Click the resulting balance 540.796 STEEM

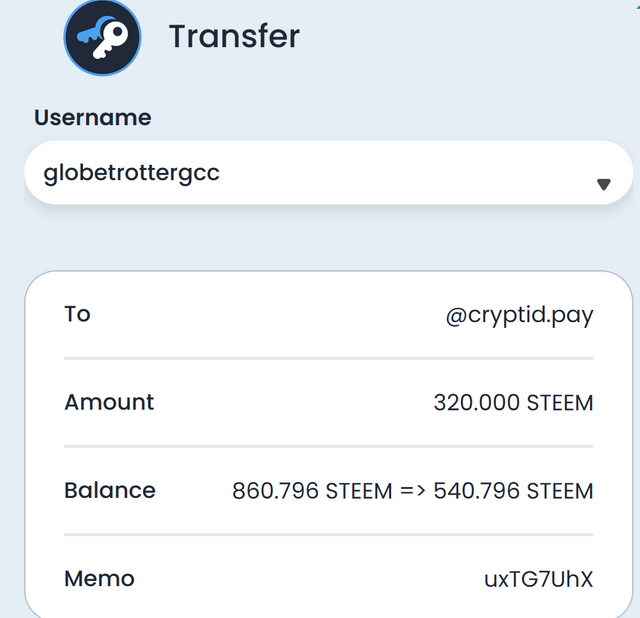tap(513, 491)
